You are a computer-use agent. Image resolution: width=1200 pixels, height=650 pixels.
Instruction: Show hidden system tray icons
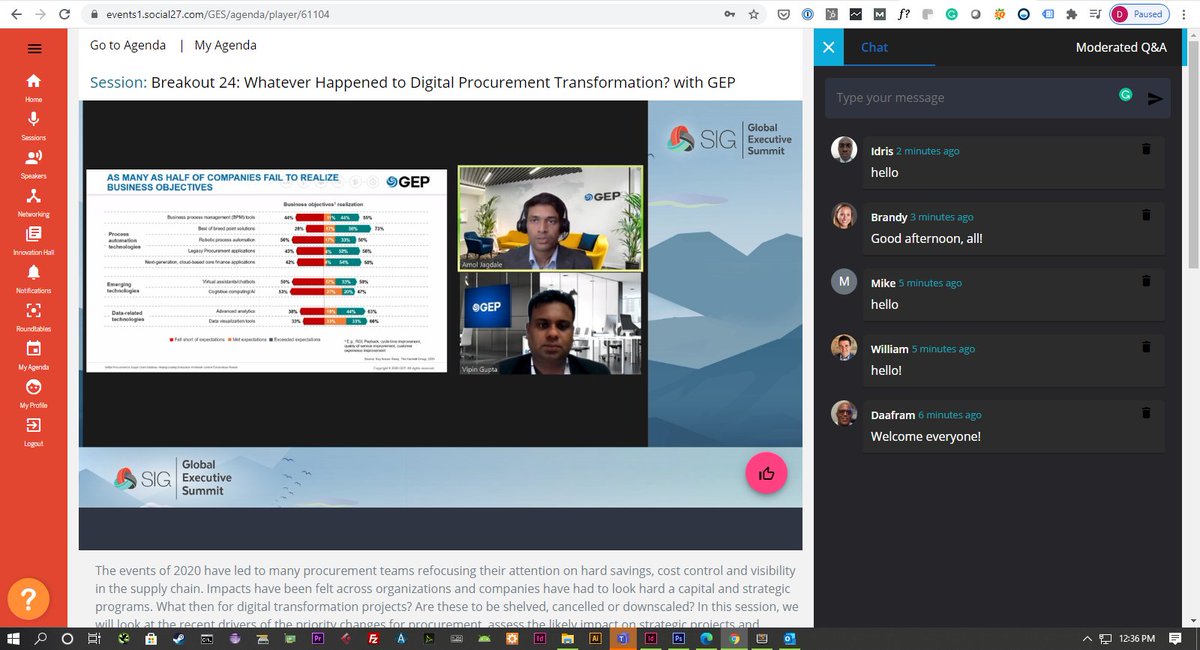(x=1086, y=638)
